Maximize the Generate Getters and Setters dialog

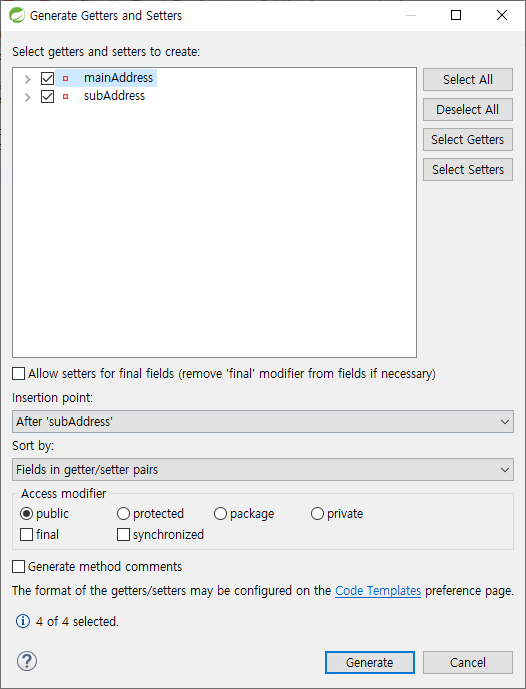click(456, 15)
